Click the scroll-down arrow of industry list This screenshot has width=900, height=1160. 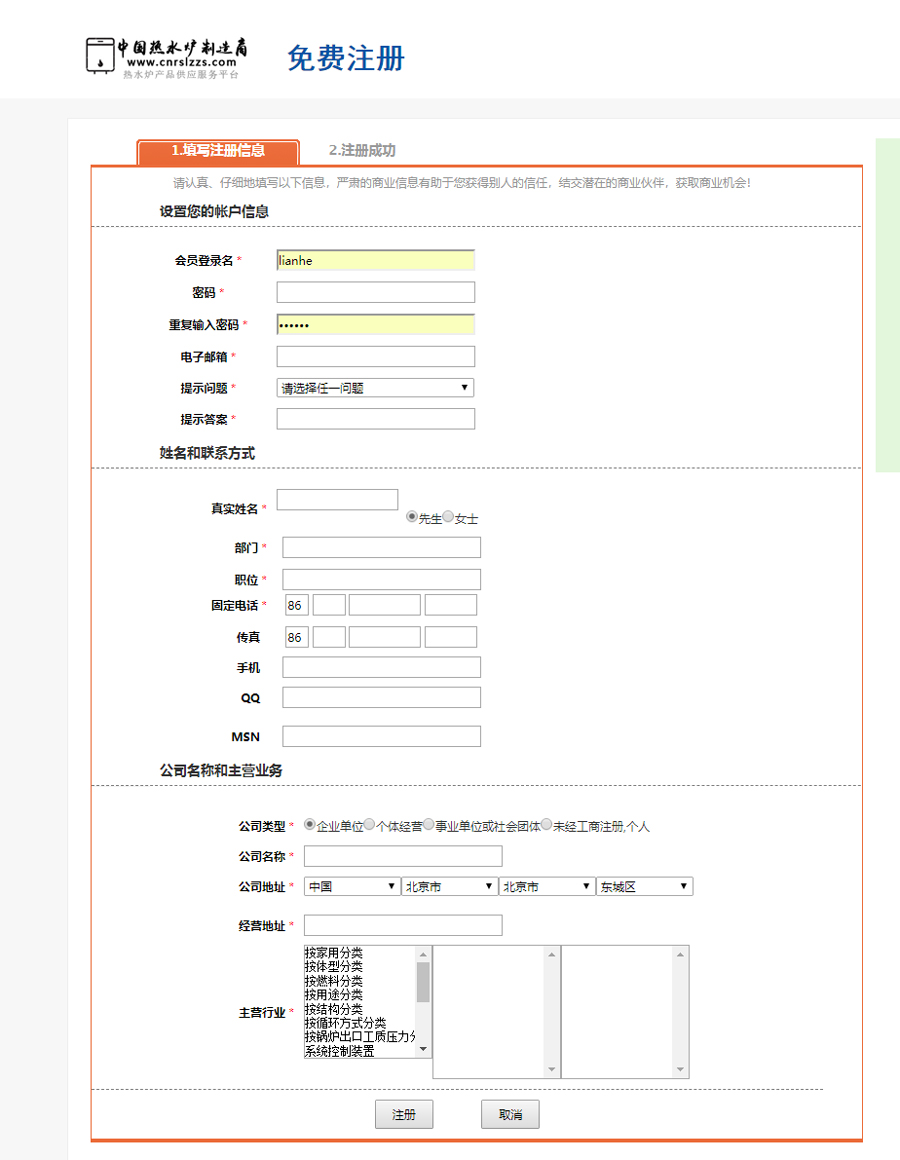click(423, 1049)
